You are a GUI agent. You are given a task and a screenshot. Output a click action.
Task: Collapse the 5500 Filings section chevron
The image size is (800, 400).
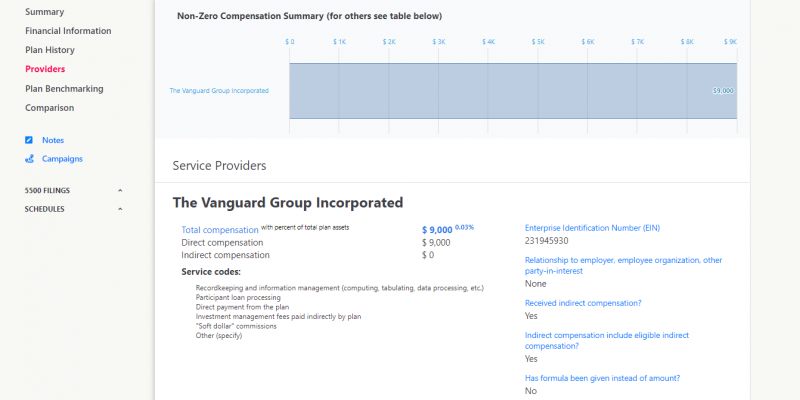tap(120, 190)
